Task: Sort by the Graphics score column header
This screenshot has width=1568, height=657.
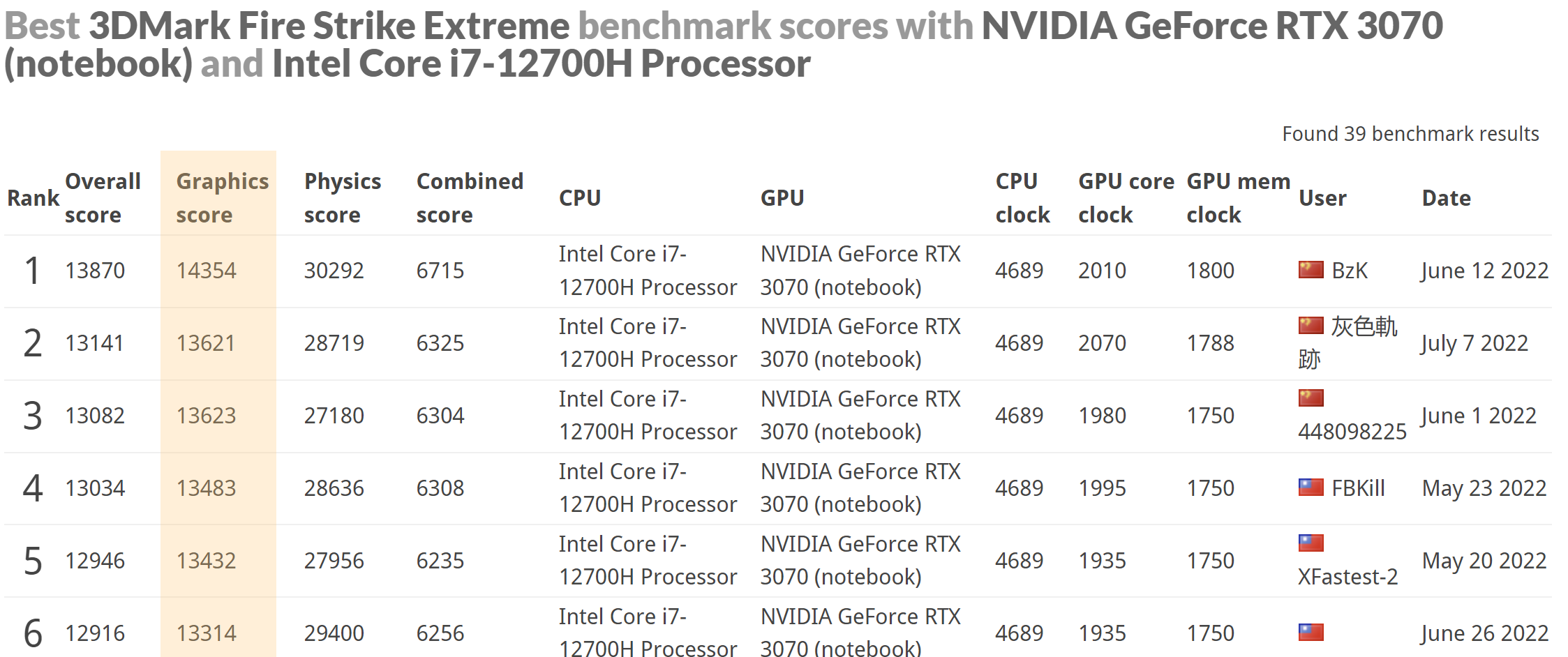Action: click(222, 198)
